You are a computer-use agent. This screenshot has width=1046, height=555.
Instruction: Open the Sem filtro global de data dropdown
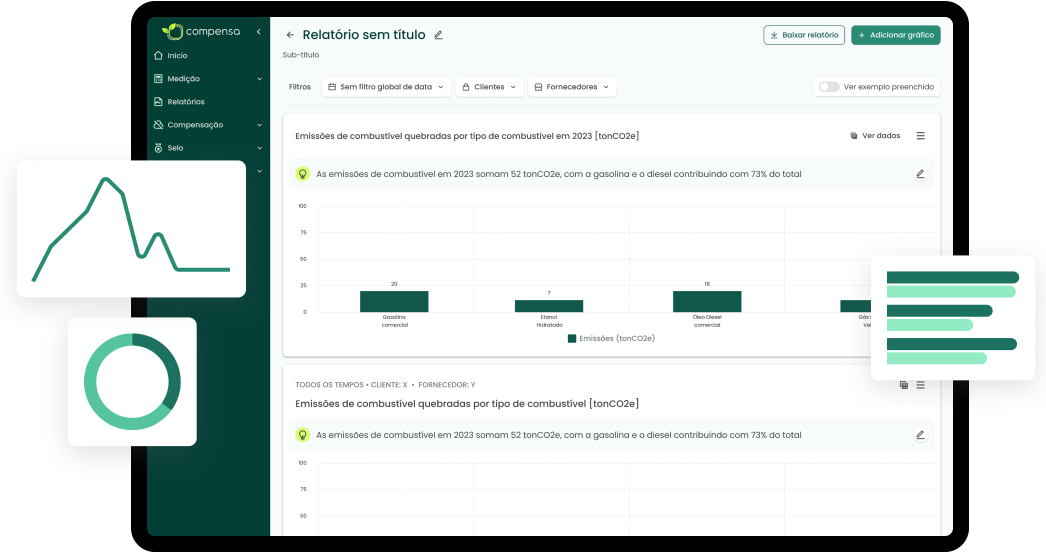387,87
